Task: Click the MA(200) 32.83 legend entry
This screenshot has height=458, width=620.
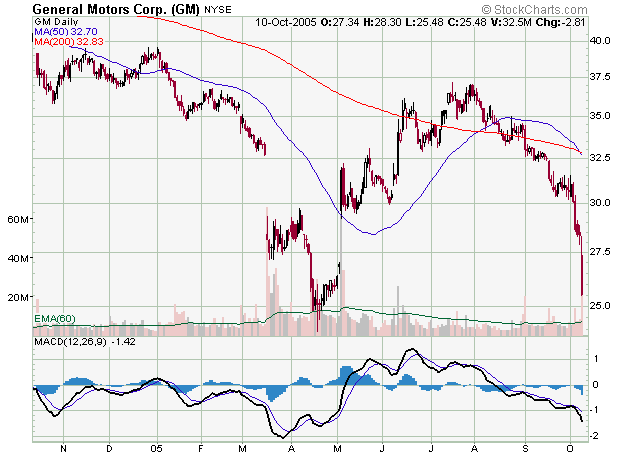Action: point(69,42)
